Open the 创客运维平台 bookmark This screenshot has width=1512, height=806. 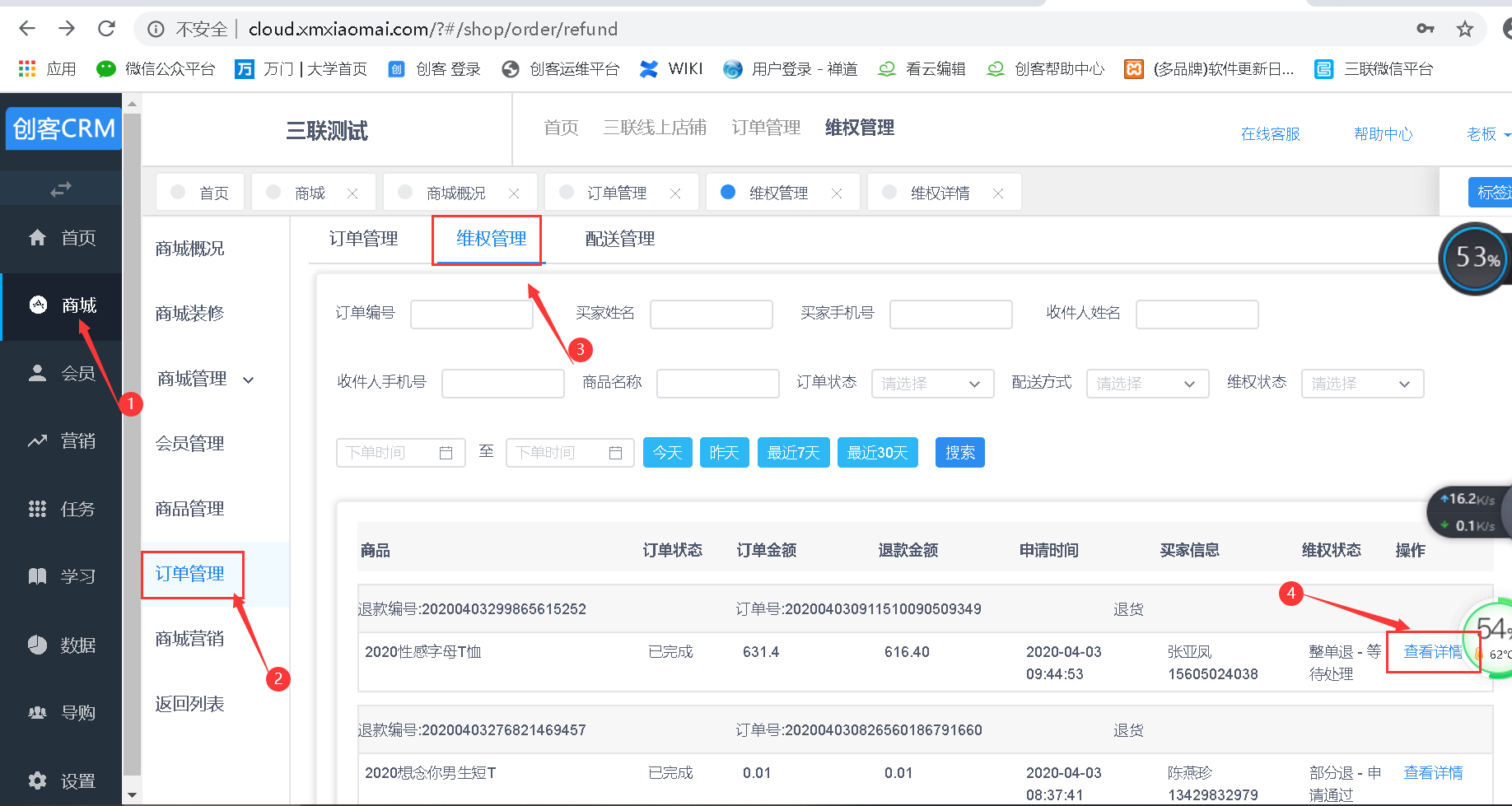(560, 69)
